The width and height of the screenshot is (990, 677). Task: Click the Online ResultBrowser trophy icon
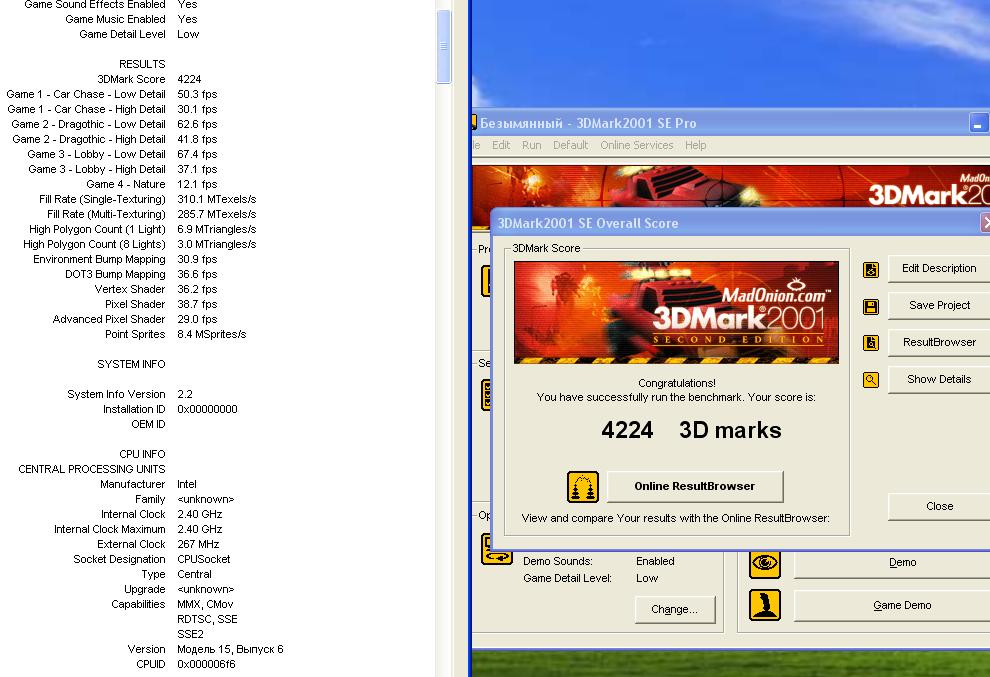[x=583, y=487]
